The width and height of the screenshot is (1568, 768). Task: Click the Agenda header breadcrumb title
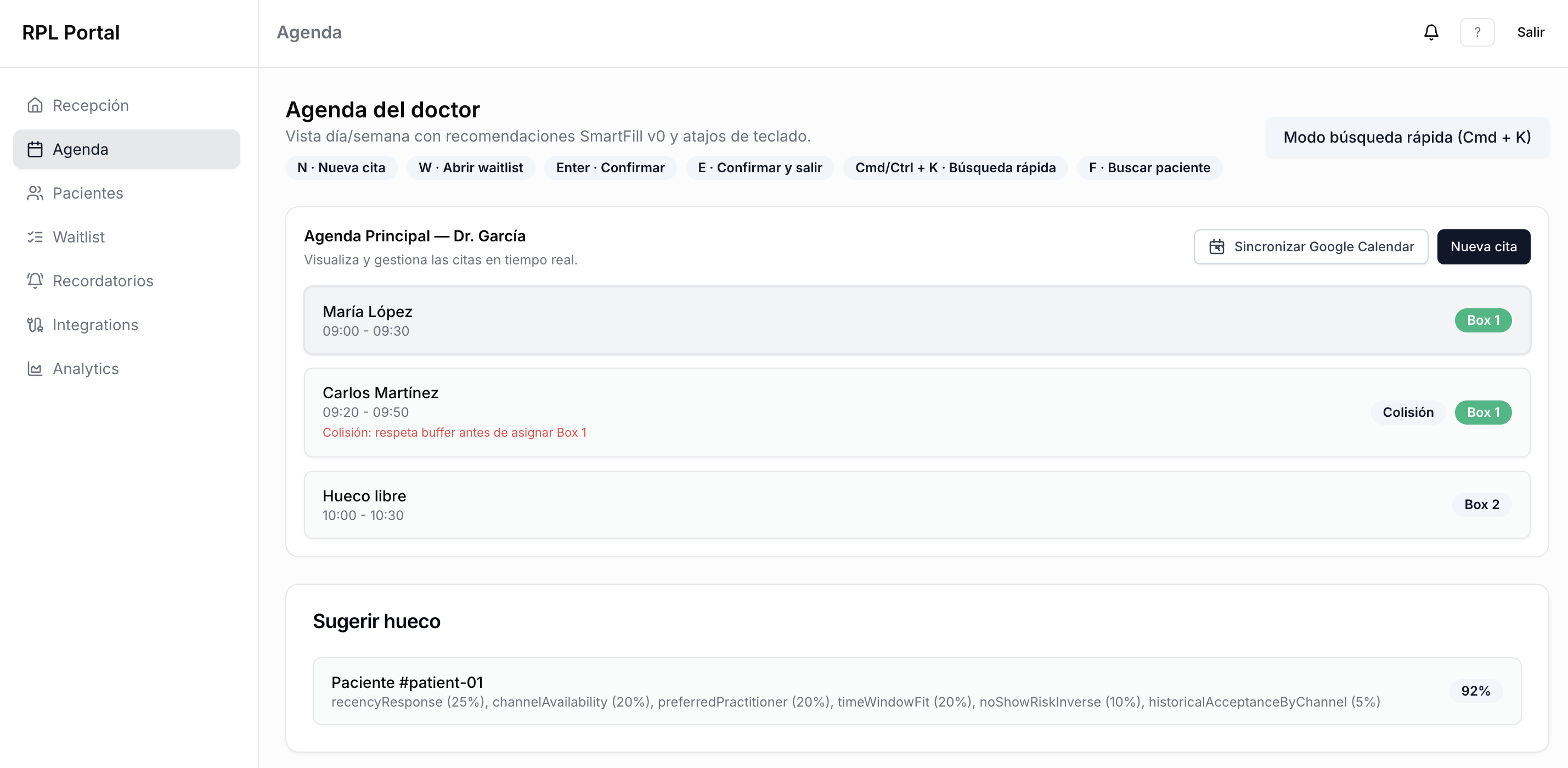309,32
